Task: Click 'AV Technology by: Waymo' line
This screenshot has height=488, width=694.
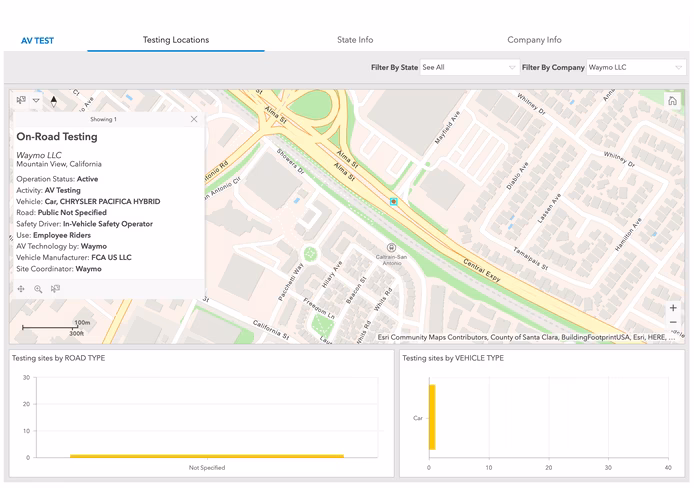Action: (x=62, y=246)
